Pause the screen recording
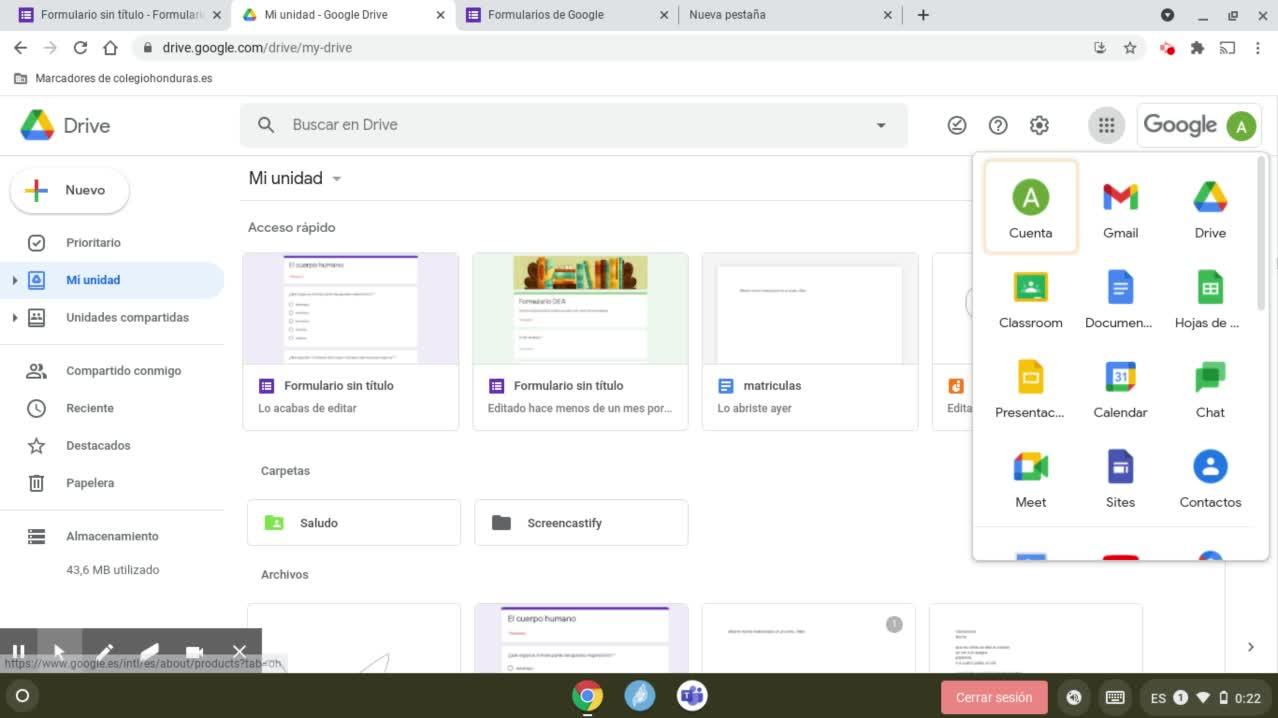1278x718 pixels. coord(18,652)
